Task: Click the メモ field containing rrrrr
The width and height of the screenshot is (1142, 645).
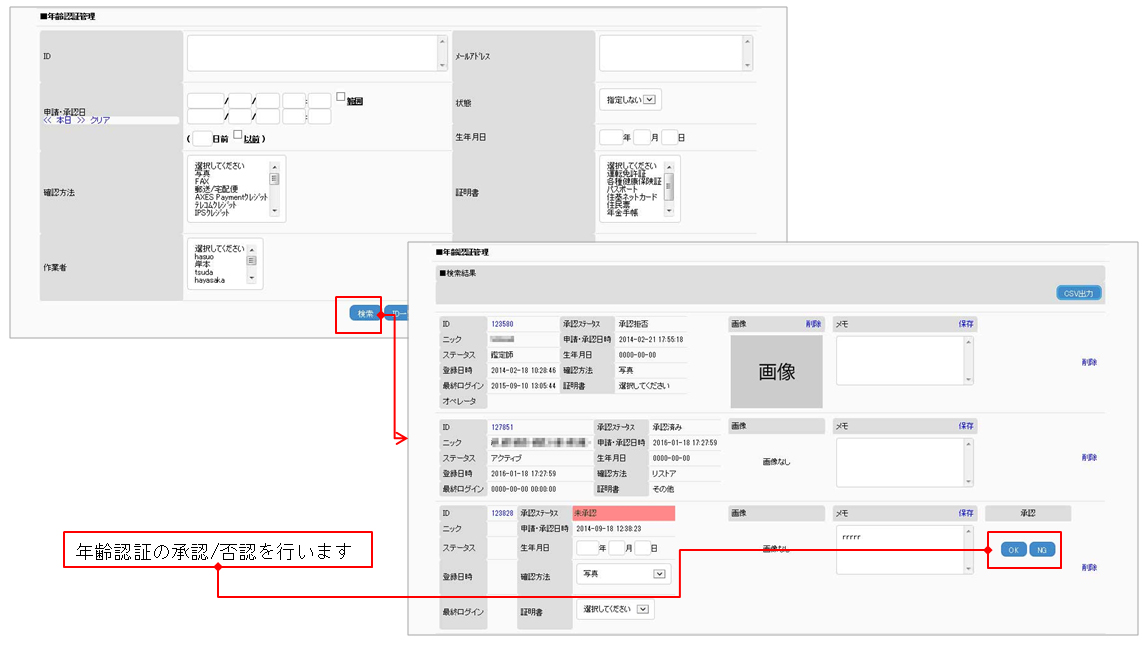Action: click(x=898, y=550)
